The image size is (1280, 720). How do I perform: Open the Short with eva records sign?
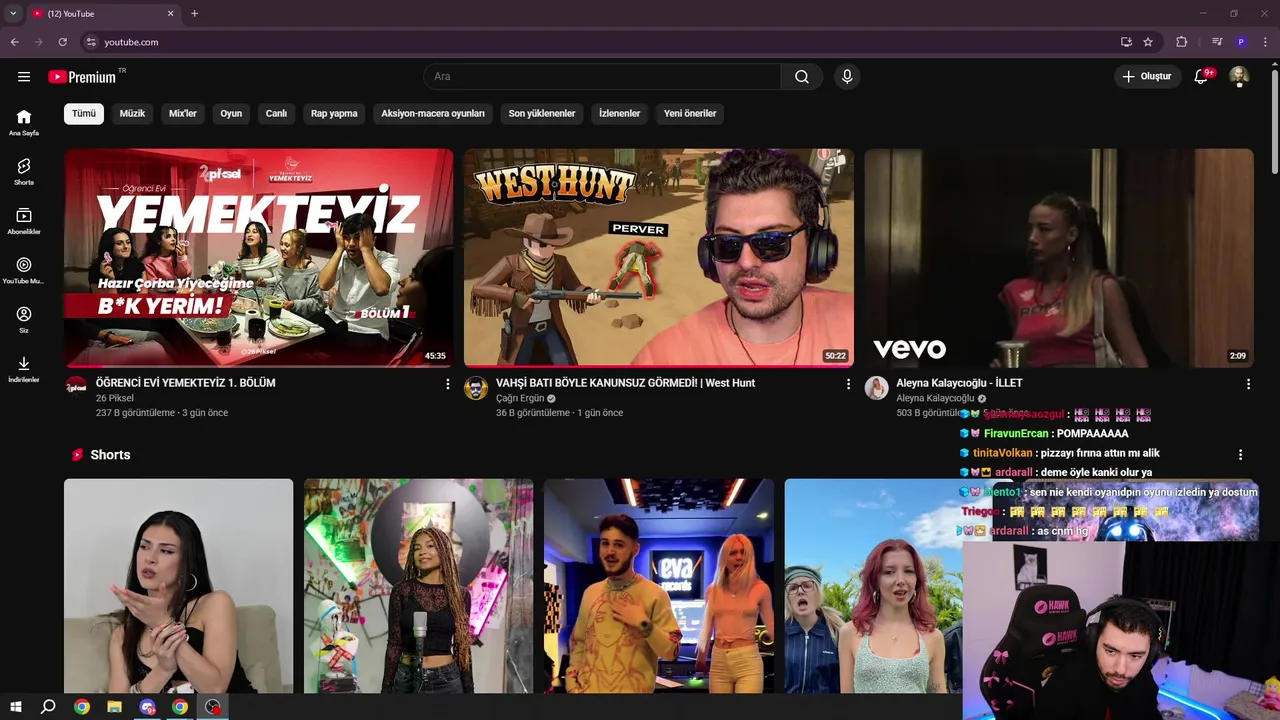[x=659, y=586]
